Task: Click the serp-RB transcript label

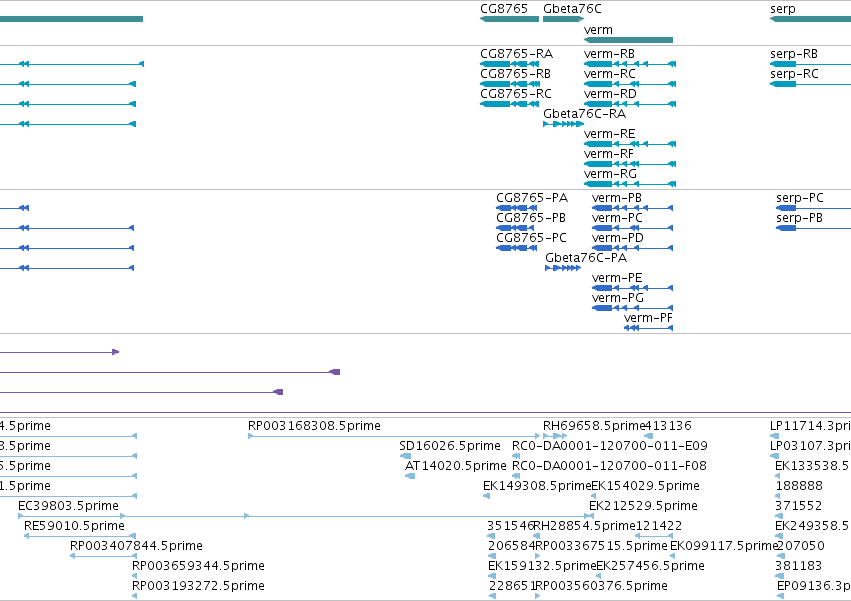Action: [x=793, y=54]
